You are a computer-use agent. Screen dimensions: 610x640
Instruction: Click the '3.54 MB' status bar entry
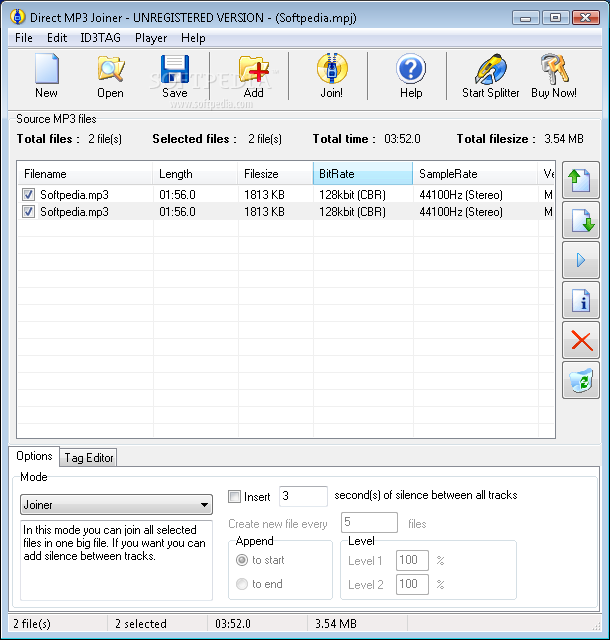336,624
